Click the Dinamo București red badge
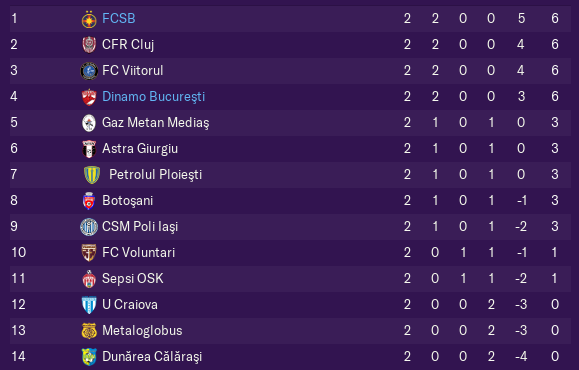Image resolution: width=579 pixels, height=370 pixels. coord(89,97)
